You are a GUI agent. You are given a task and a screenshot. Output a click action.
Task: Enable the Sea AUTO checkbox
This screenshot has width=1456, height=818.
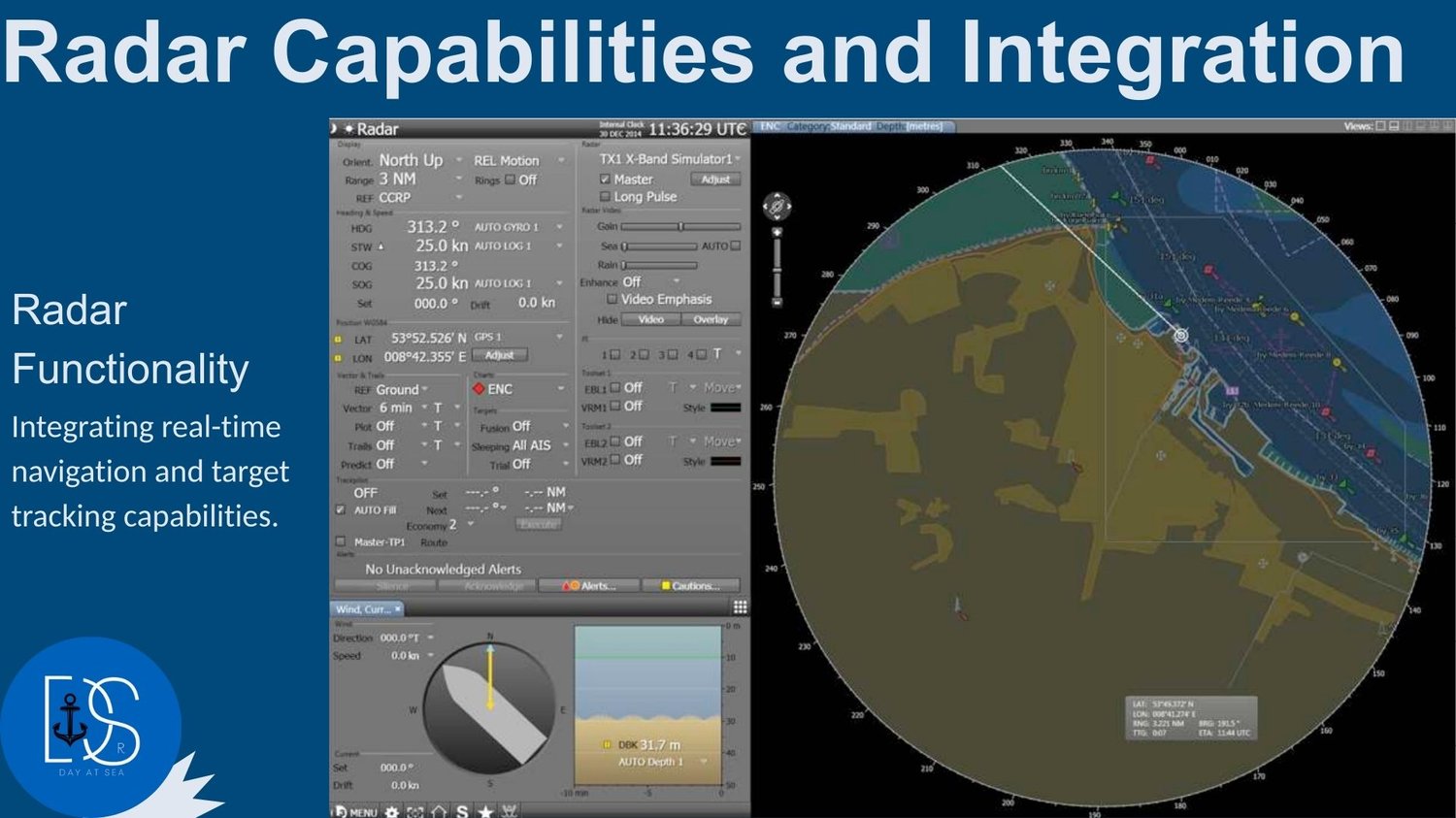735,246
